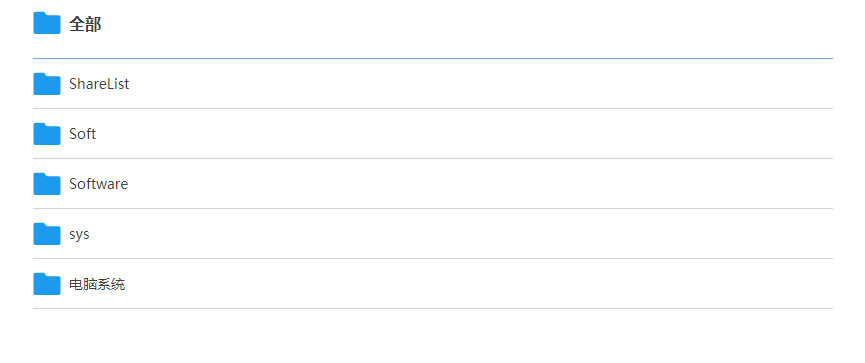The height and width of the screenshot is (363, 865).
Task: Open the sys directory text link
Action: (79, 234)
